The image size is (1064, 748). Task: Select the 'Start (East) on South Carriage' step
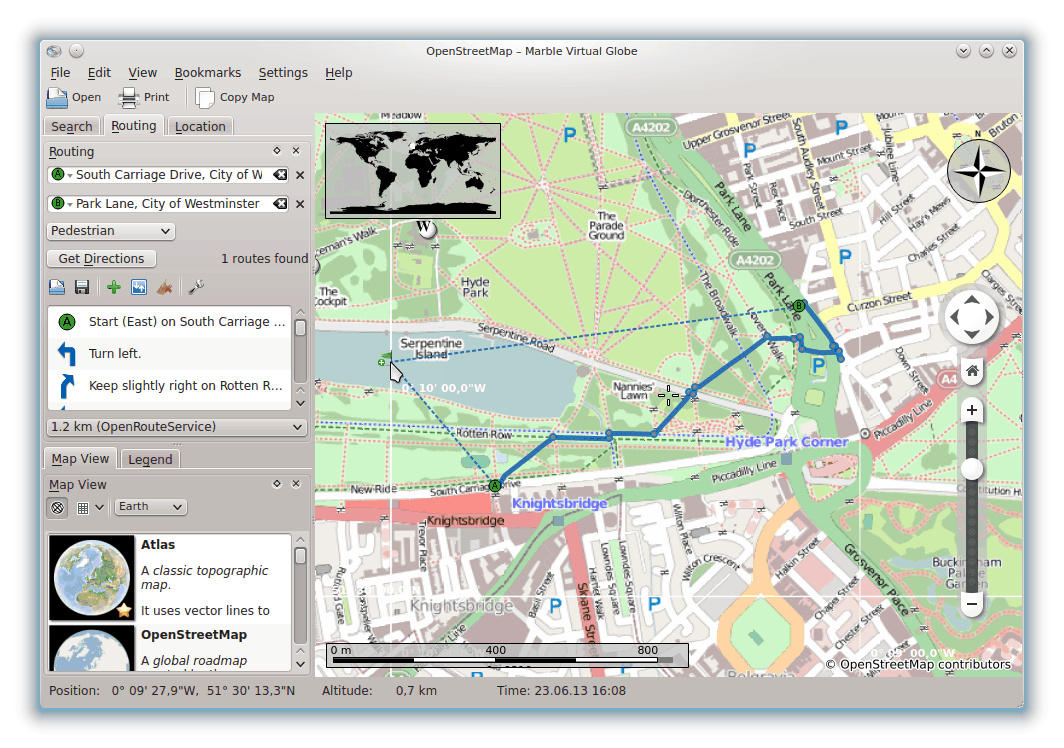click(170, 322)
